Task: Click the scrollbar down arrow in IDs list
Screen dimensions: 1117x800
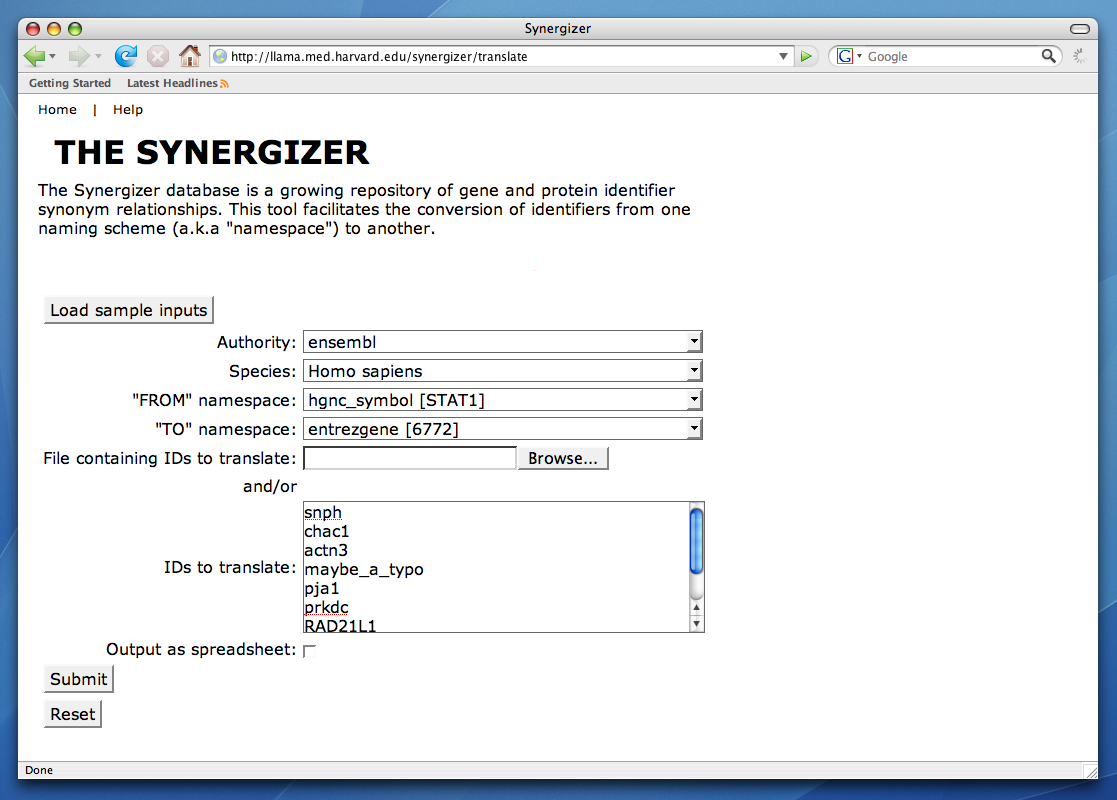Action: pyautogui.click(x=697, y=624)
